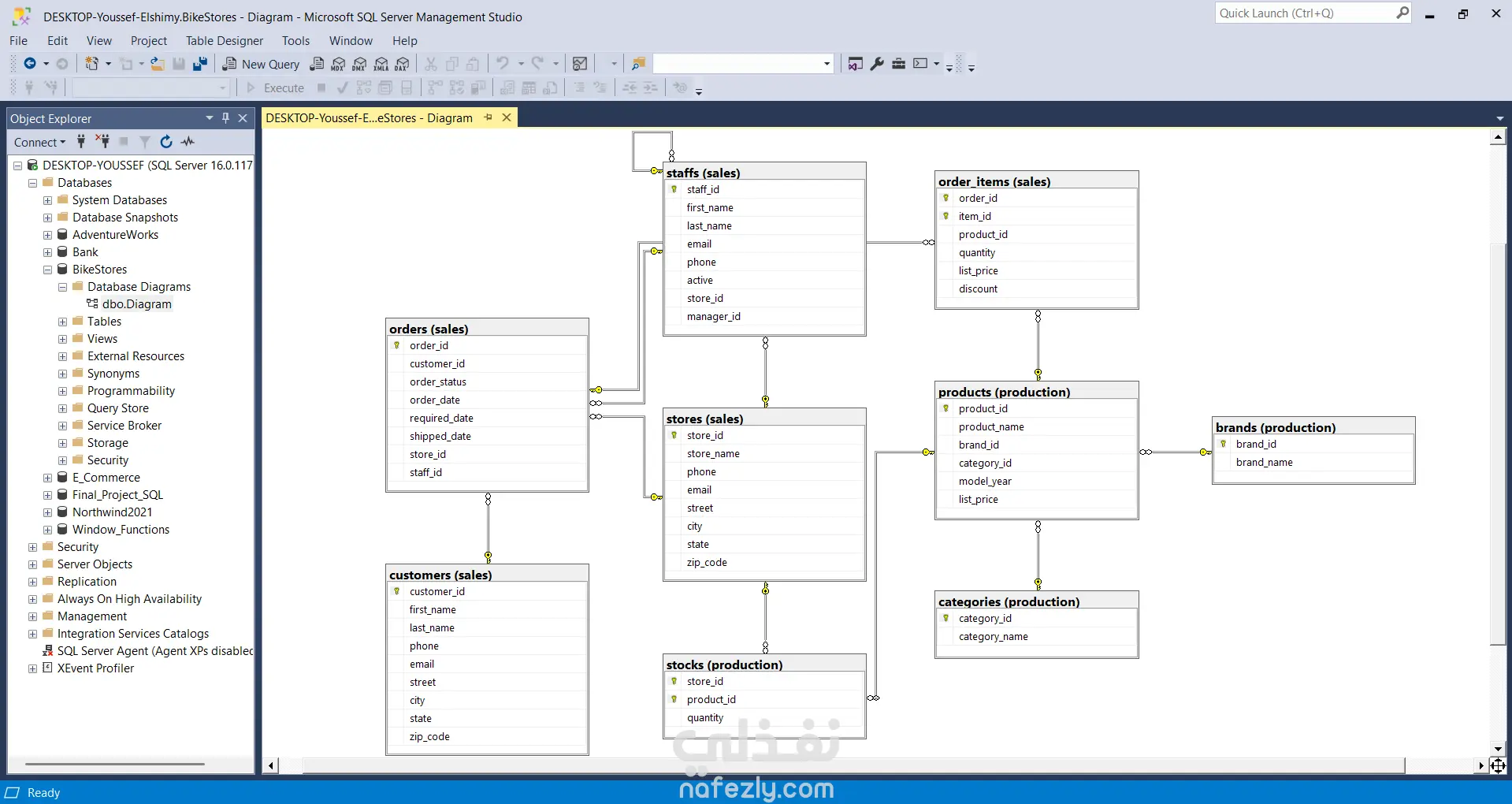Expand the Views folder

pyautogui.click(x=62, y=339)
